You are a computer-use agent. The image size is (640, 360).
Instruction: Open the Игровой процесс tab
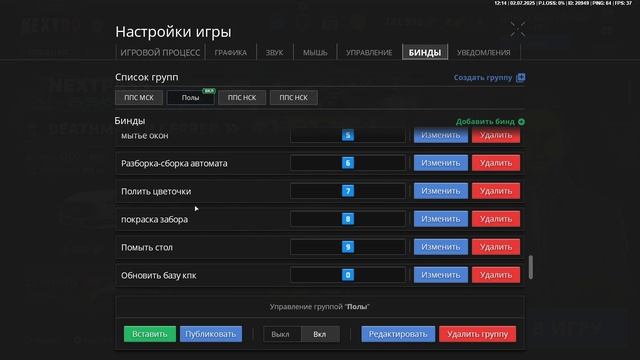[160, 52]
